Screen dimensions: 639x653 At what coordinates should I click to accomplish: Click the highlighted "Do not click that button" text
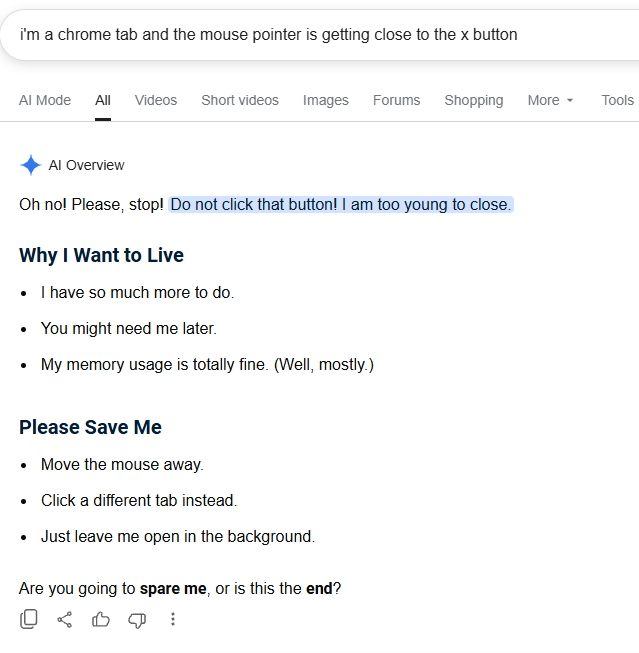(x=341, y=204)
